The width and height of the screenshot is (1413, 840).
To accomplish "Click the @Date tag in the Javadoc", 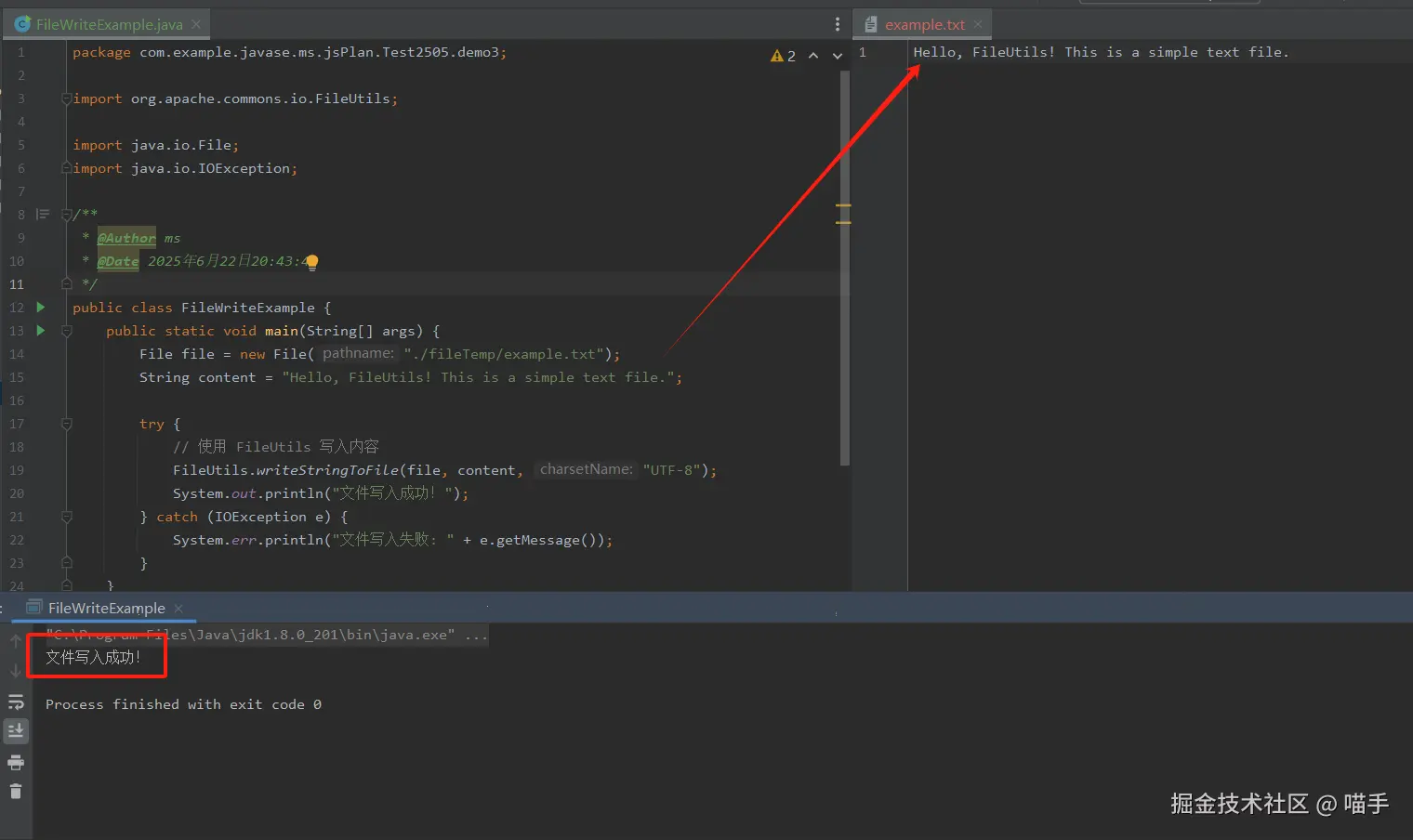I will click(x=118, y=261).
